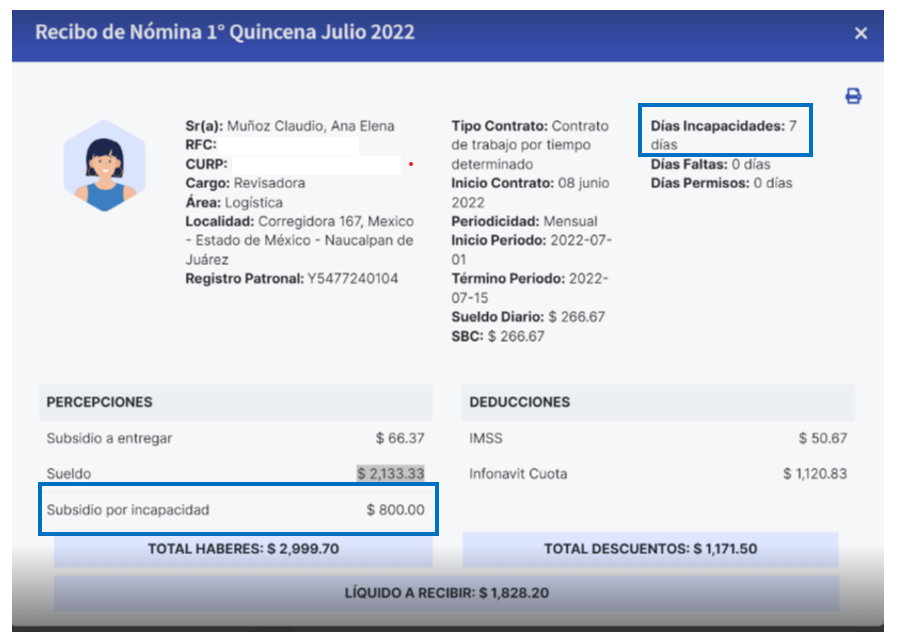Click the Subsidio a entregar row label
The height and width of the screenshot is (641, 924).
[109, 438]
